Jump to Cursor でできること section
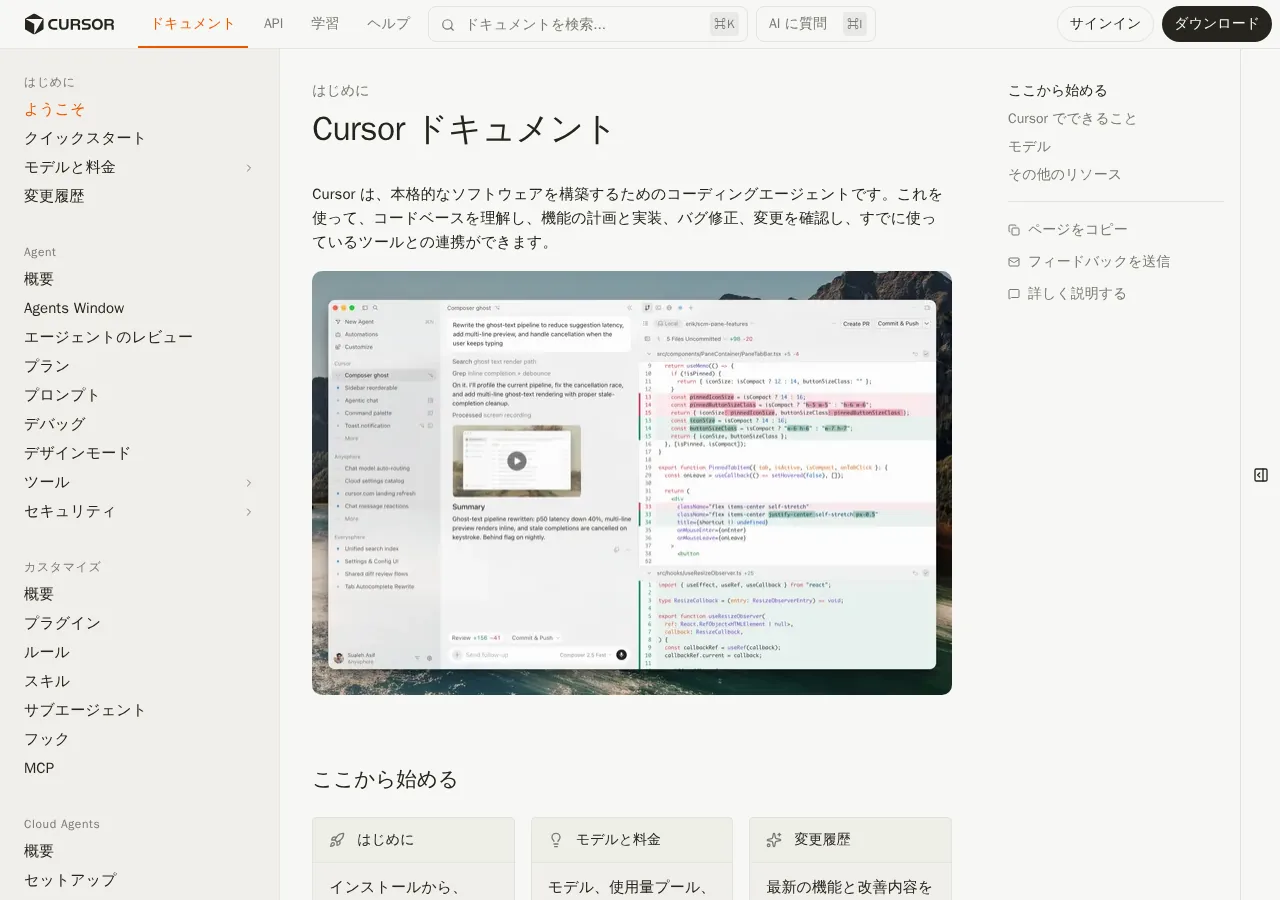Image resolution: width=1280 pixels, height=900 pixels. [1073, 119]
